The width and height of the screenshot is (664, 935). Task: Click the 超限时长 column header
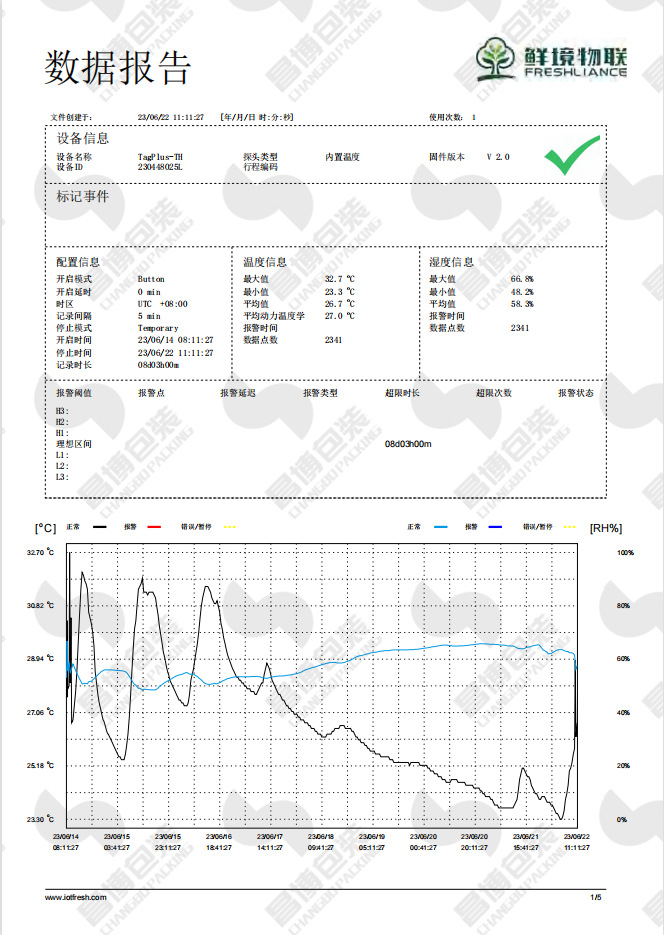click(x=402, y=393)
